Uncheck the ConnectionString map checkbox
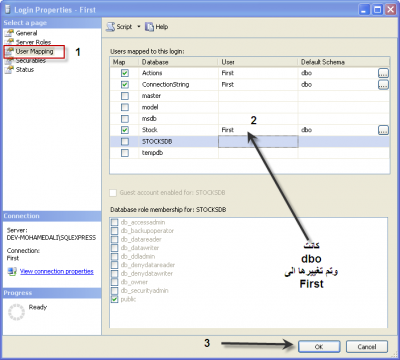 [125, 85]
